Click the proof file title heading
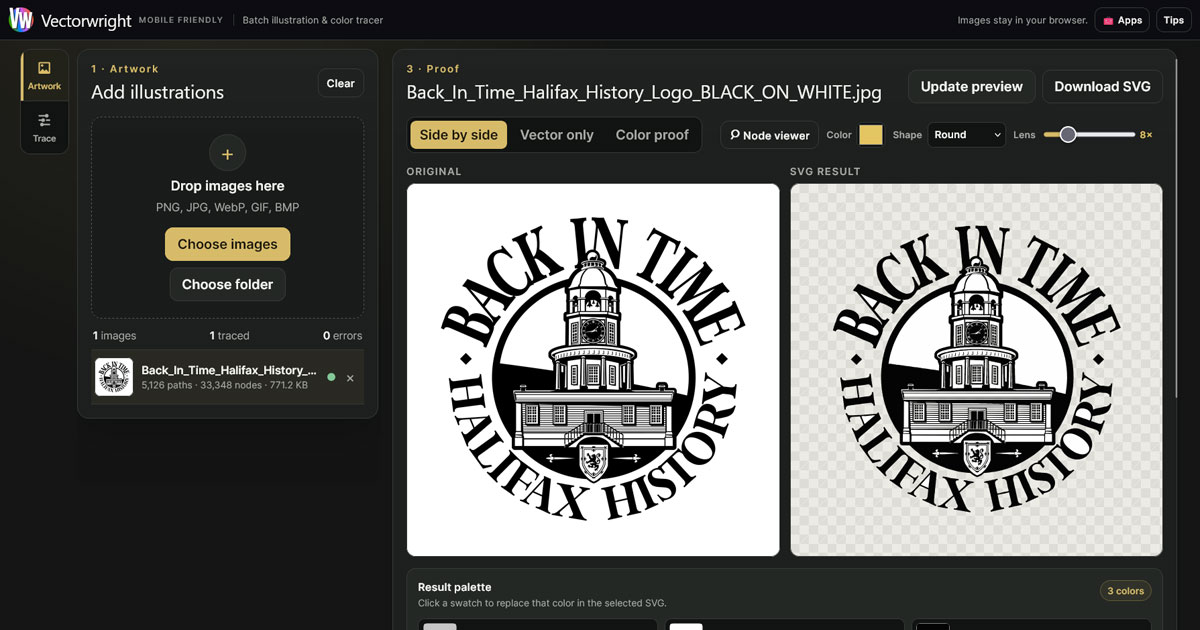 (x=644, y=92)
